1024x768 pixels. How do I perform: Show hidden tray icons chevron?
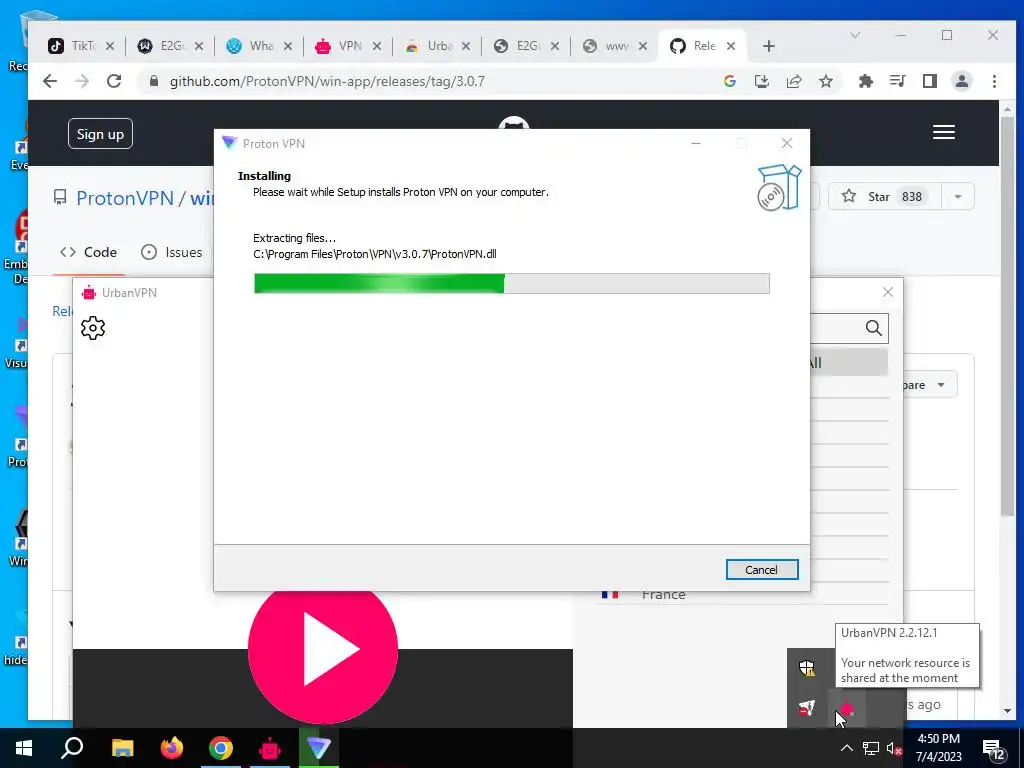coord(846,748)
